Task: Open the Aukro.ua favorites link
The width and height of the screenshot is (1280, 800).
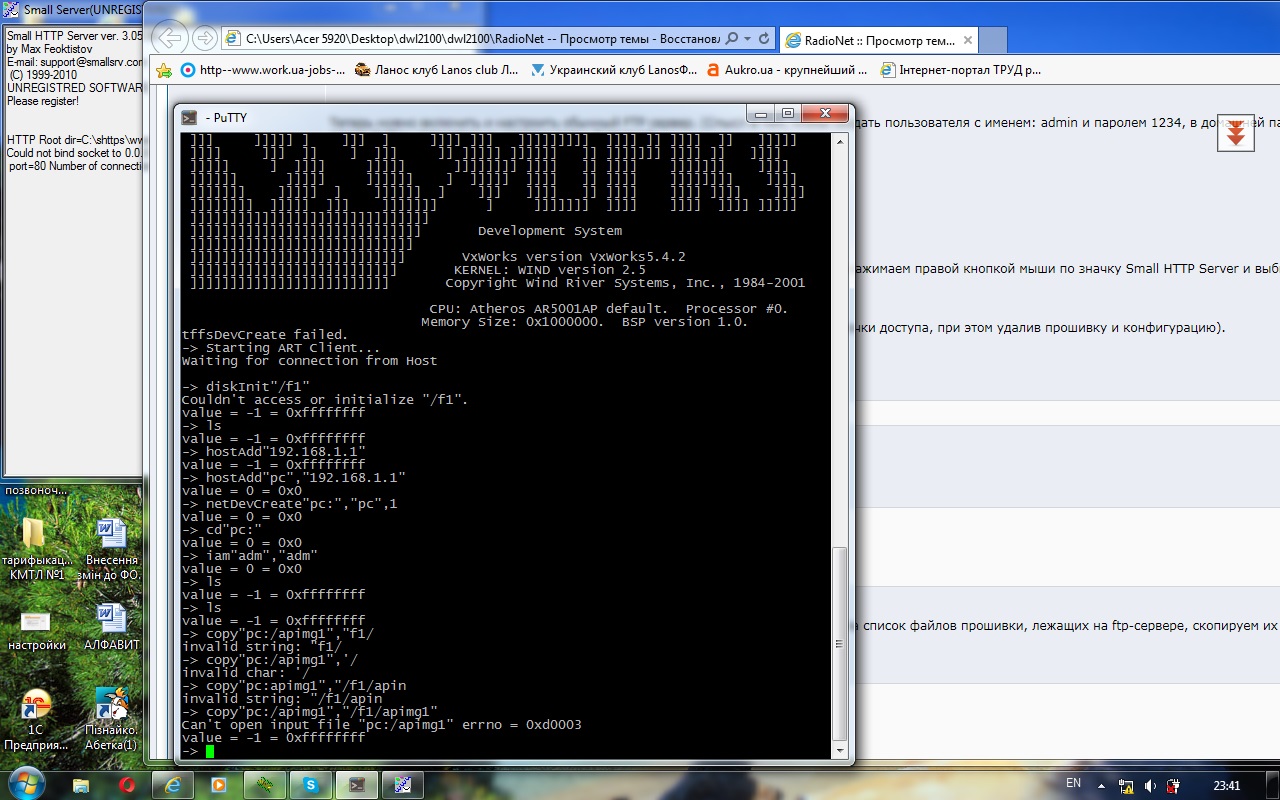Action: coord(787,70)
